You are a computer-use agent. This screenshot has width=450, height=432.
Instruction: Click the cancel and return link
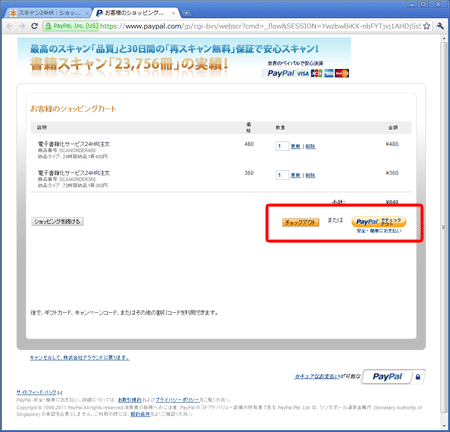point(79,358)
